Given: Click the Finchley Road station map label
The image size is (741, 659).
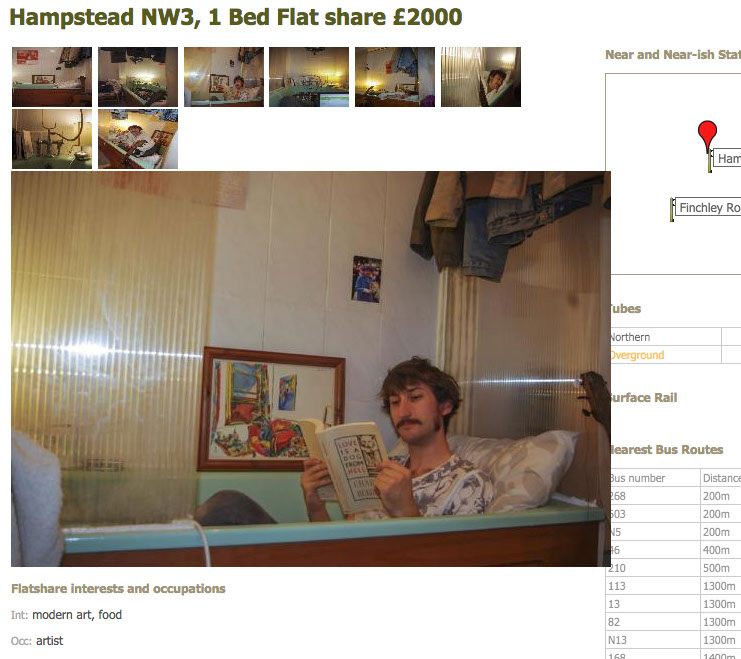Looking at the screenshot, I should coord(708,207).
